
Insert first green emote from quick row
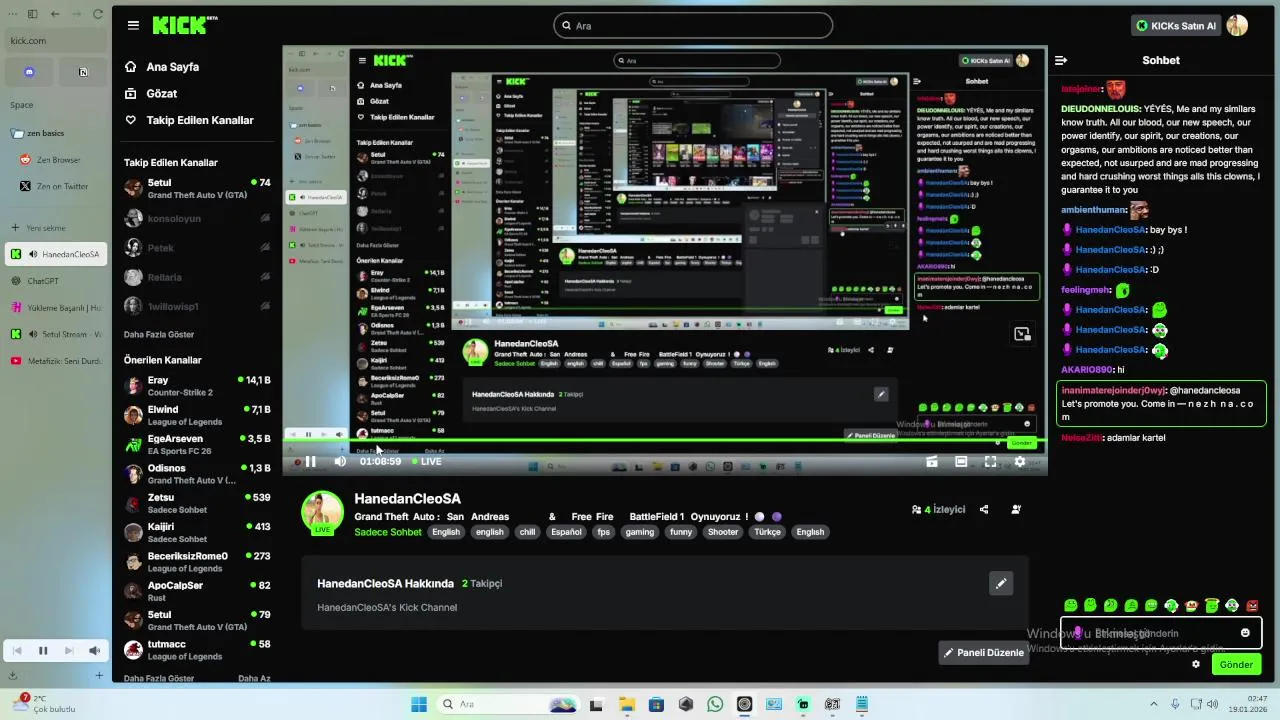click(1071, 605)
